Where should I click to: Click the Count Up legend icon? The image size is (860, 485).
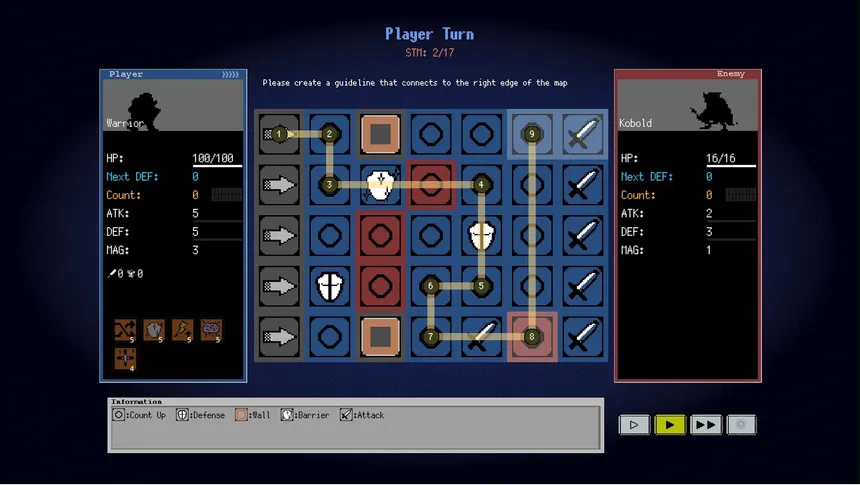(x=118, y=415)
